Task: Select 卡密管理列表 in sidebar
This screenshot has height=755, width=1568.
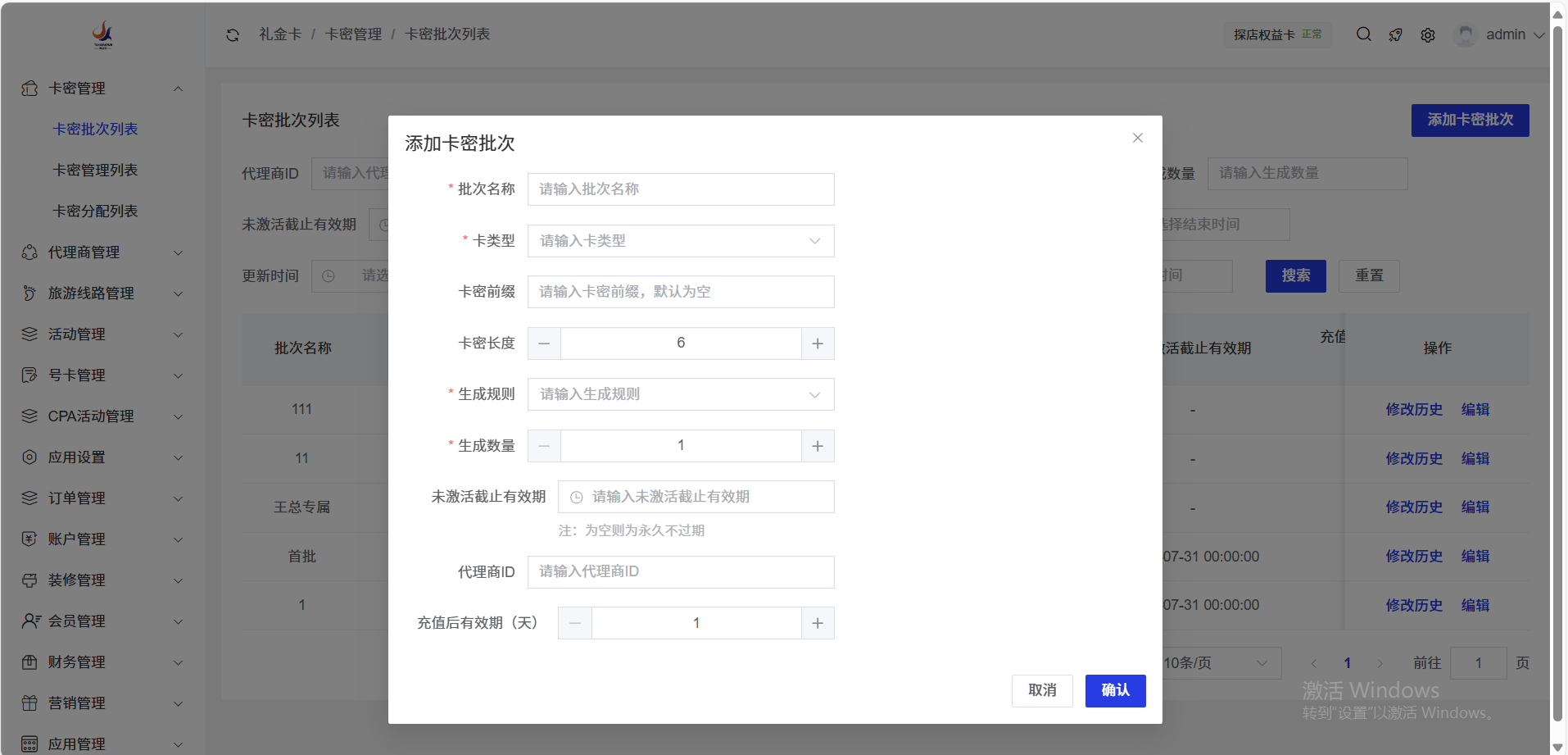Action: 95,171
